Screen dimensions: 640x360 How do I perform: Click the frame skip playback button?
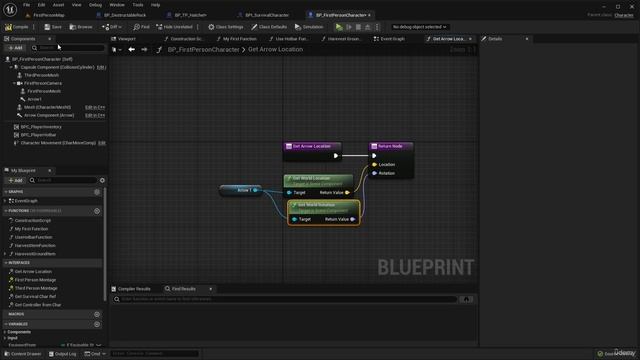(x=349, y=27)
